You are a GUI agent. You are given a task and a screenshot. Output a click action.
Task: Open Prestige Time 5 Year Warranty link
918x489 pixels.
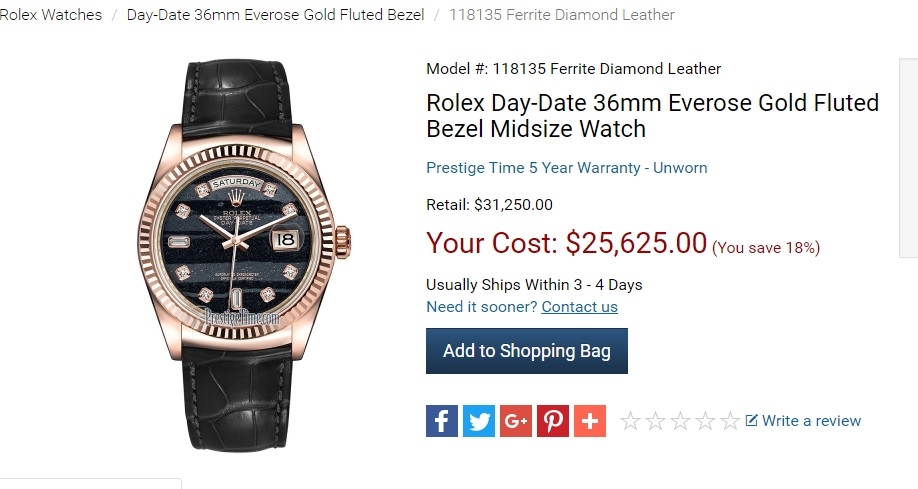[x=566, y=168]
